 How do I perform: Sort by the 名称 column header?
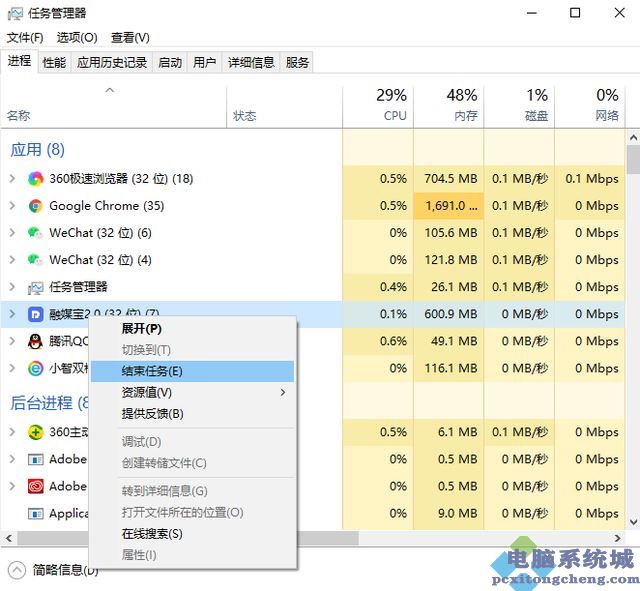click(113, 107)
